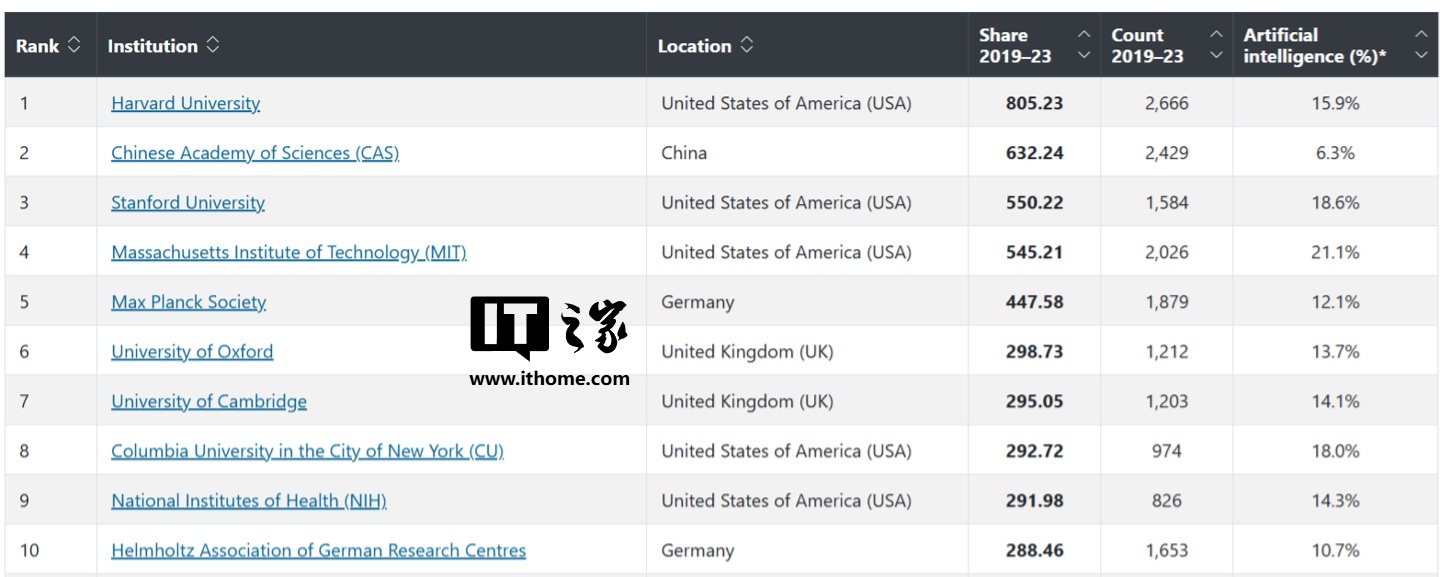Screen dimensions: 1440x577
Task: Open Columbia University in the City link
Action: pyautogui.click(x=307, y=451)
